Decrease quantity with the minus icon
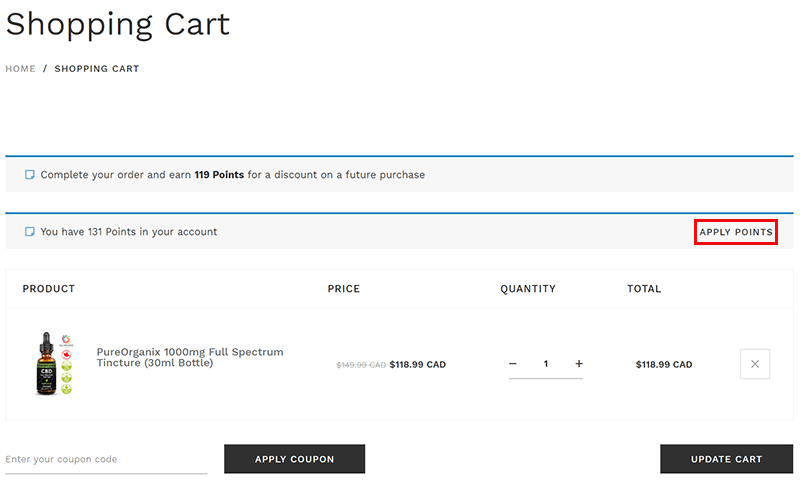The height and width of the screenshot is (487, 800). tap(513, 364)
